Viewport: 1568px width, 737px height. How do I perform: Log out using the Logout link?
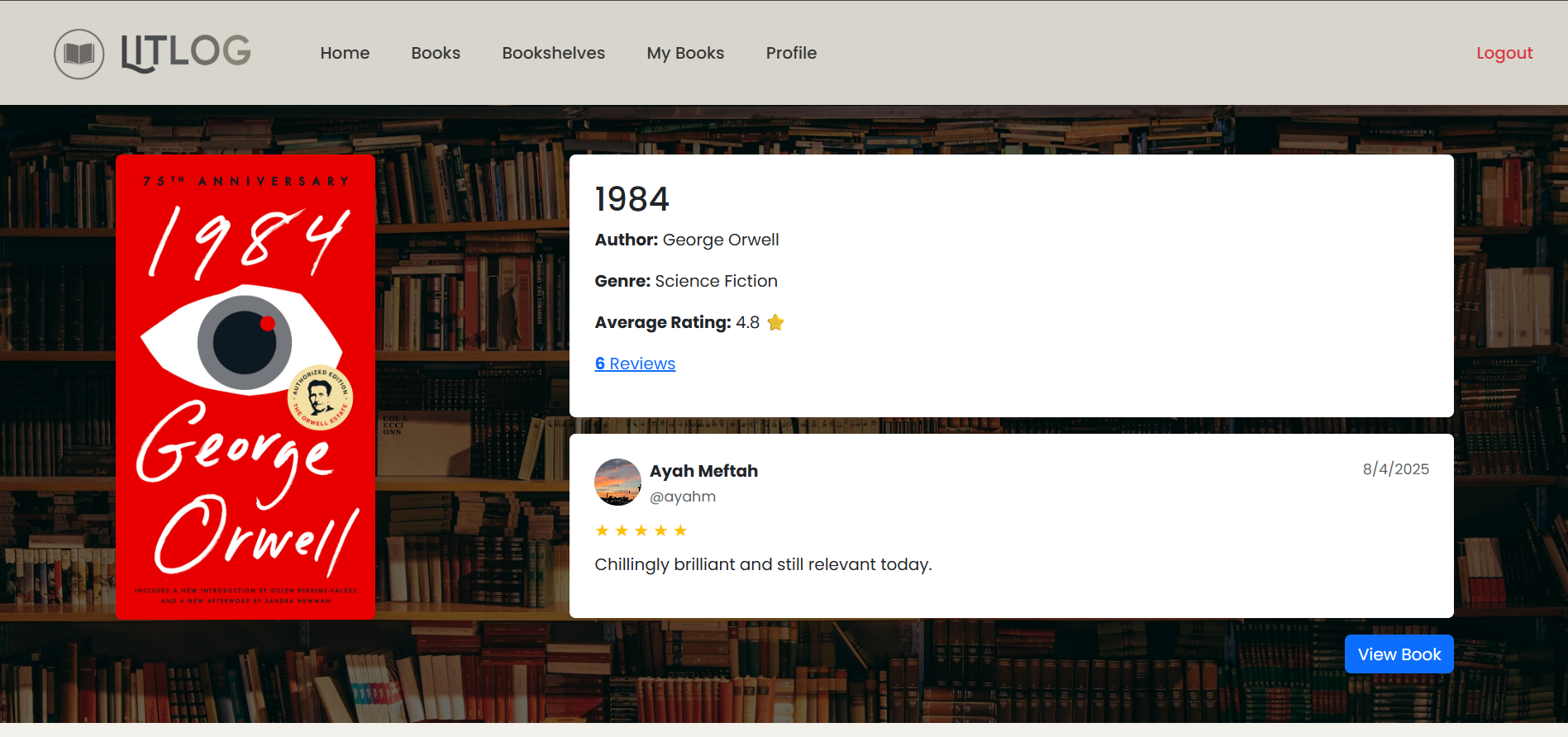pos(1504,53)
